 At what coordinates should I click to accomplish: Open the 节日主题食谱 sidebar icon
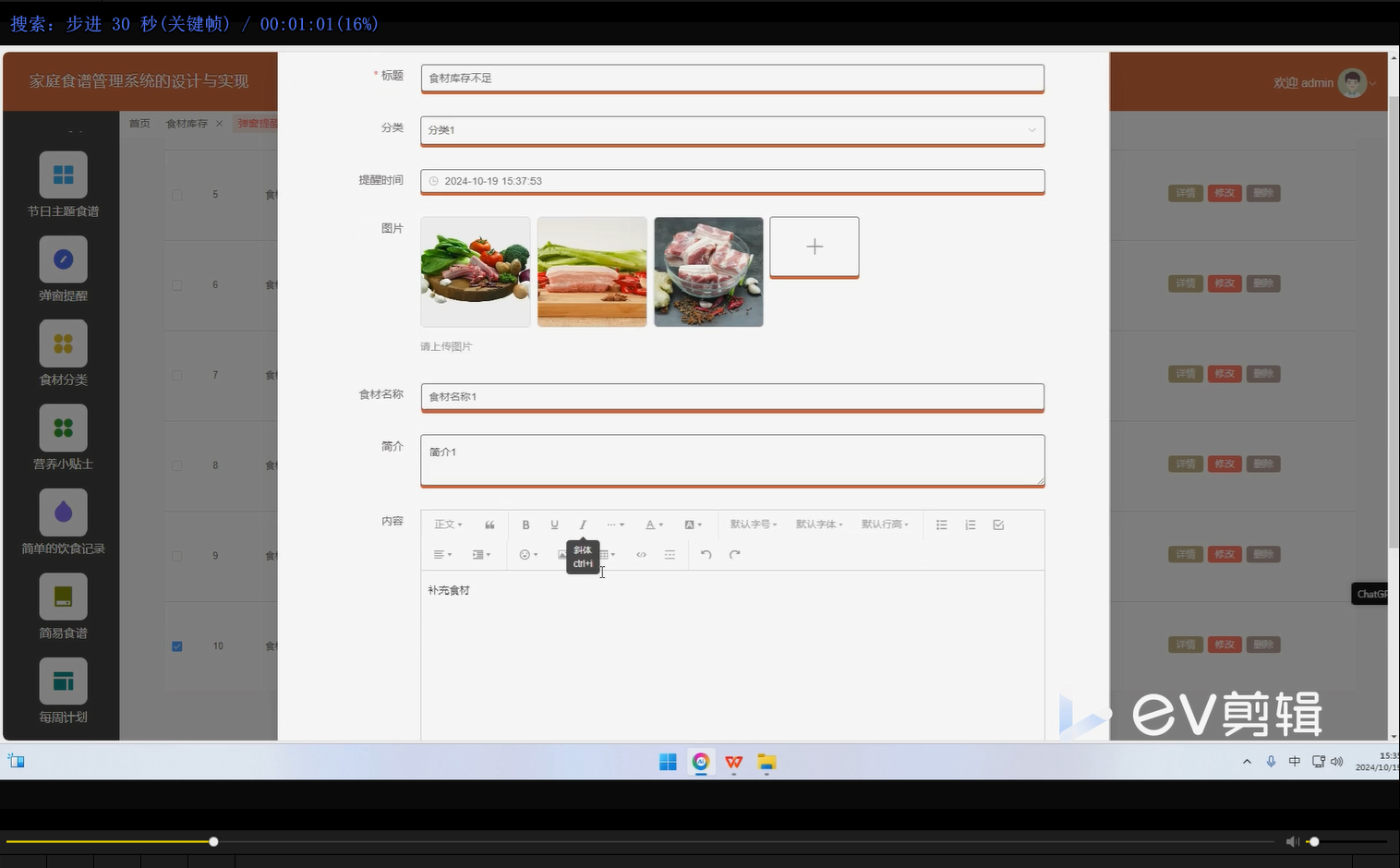[63, 175]
